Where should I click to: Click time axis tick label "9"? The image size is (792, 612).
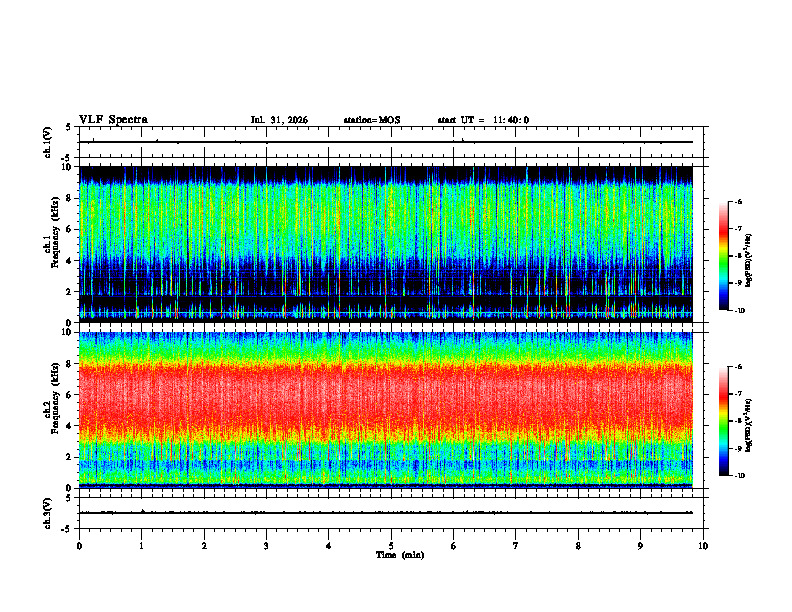coord(640,546)
